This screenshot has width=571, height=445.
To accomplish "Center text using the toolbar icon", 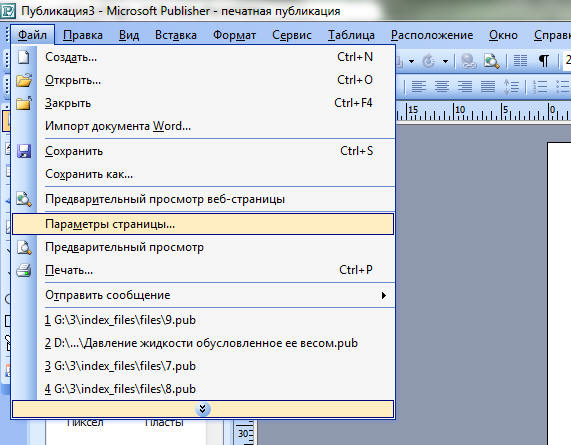I will (442, 87).
